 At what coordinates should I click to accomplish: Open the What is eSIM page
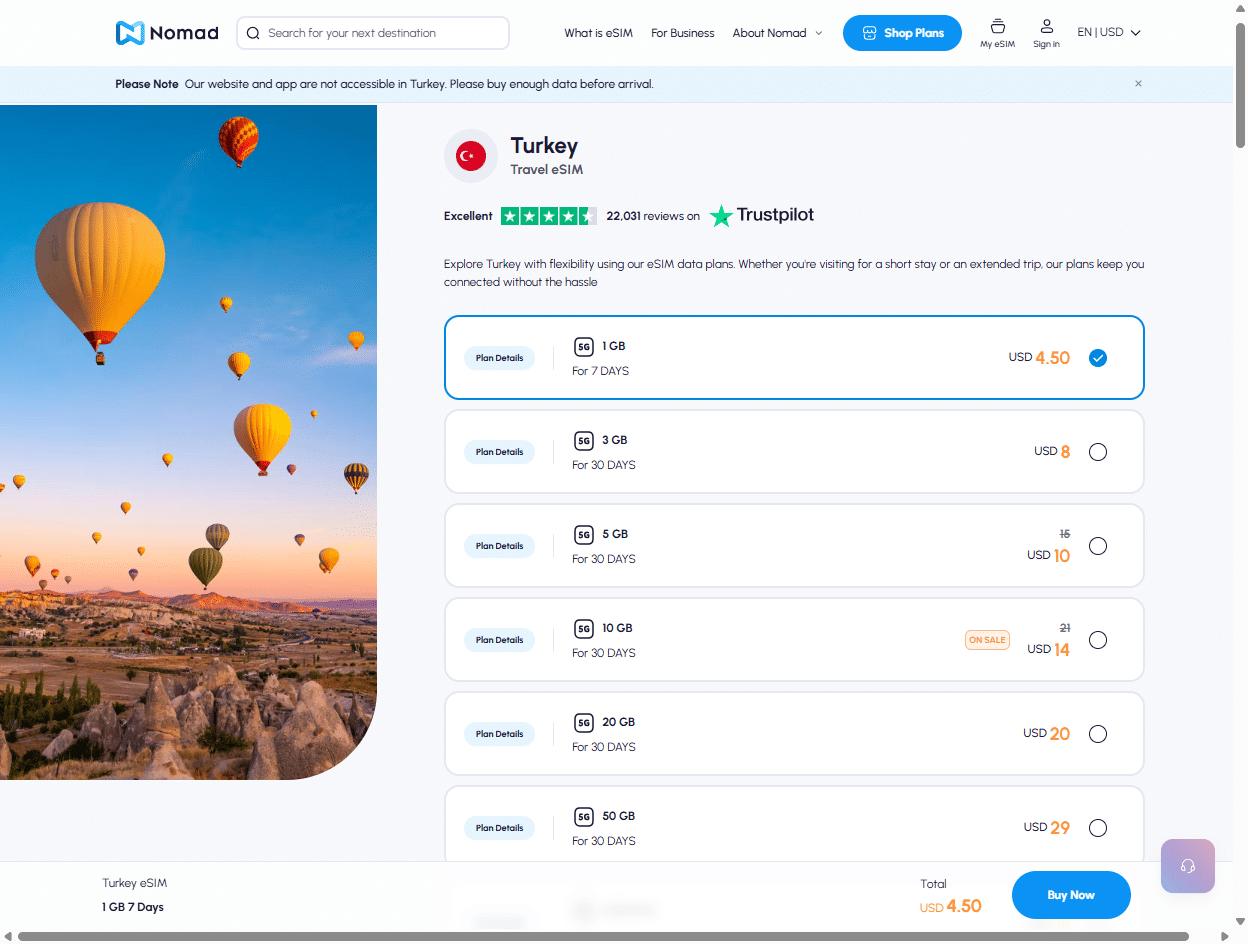tap(598, 33)
